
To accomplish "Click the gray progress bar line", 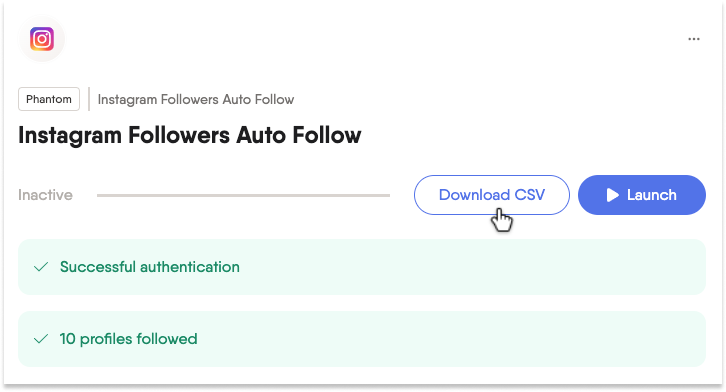I will [x=243, y=195].
